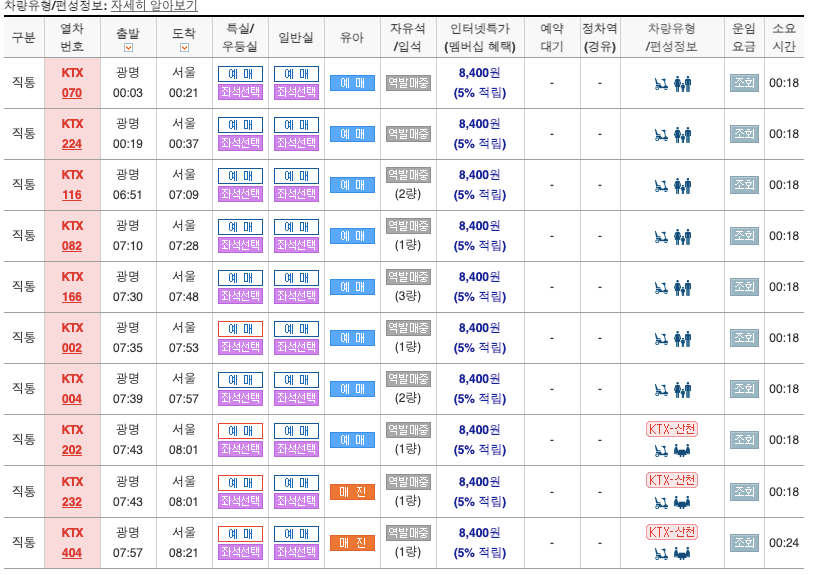Click table seat icon for KTX 232
Viewport: 816px width, 574px height.
(x=682, y=503)
